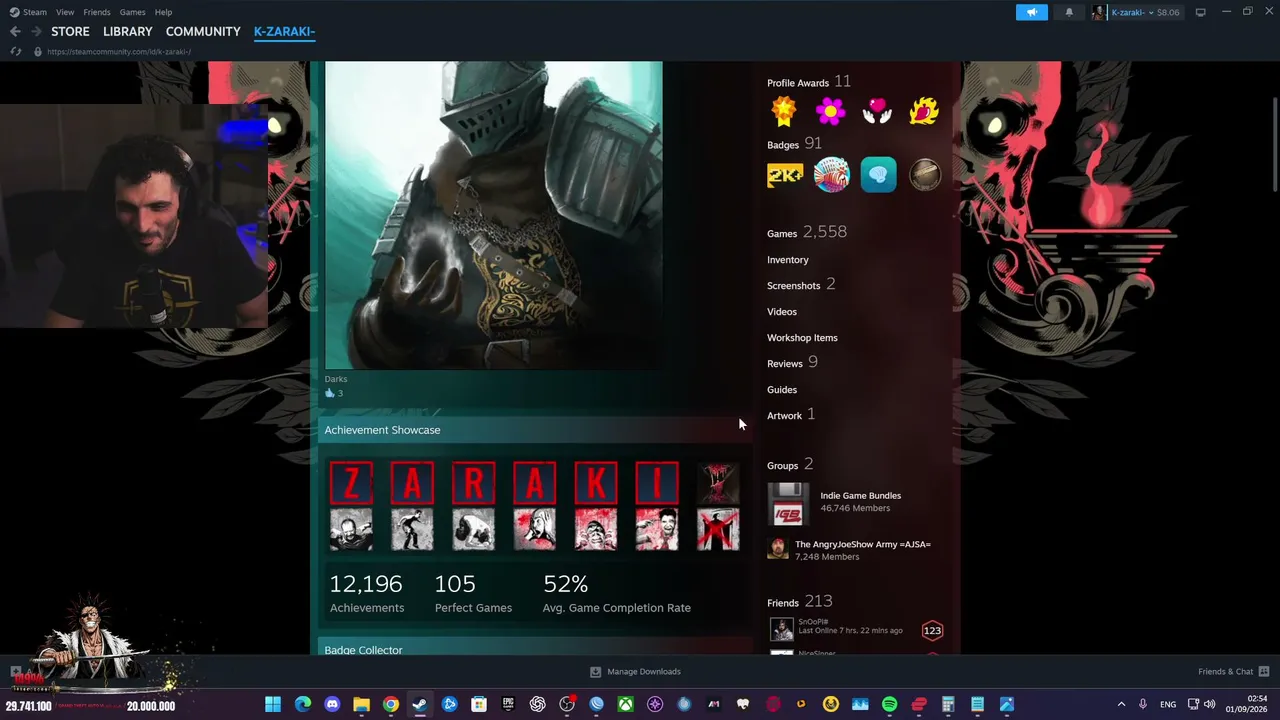Click the forward navigation arrow
Viewport: 1280px width, 720px height.
click(x=36, y=31)
